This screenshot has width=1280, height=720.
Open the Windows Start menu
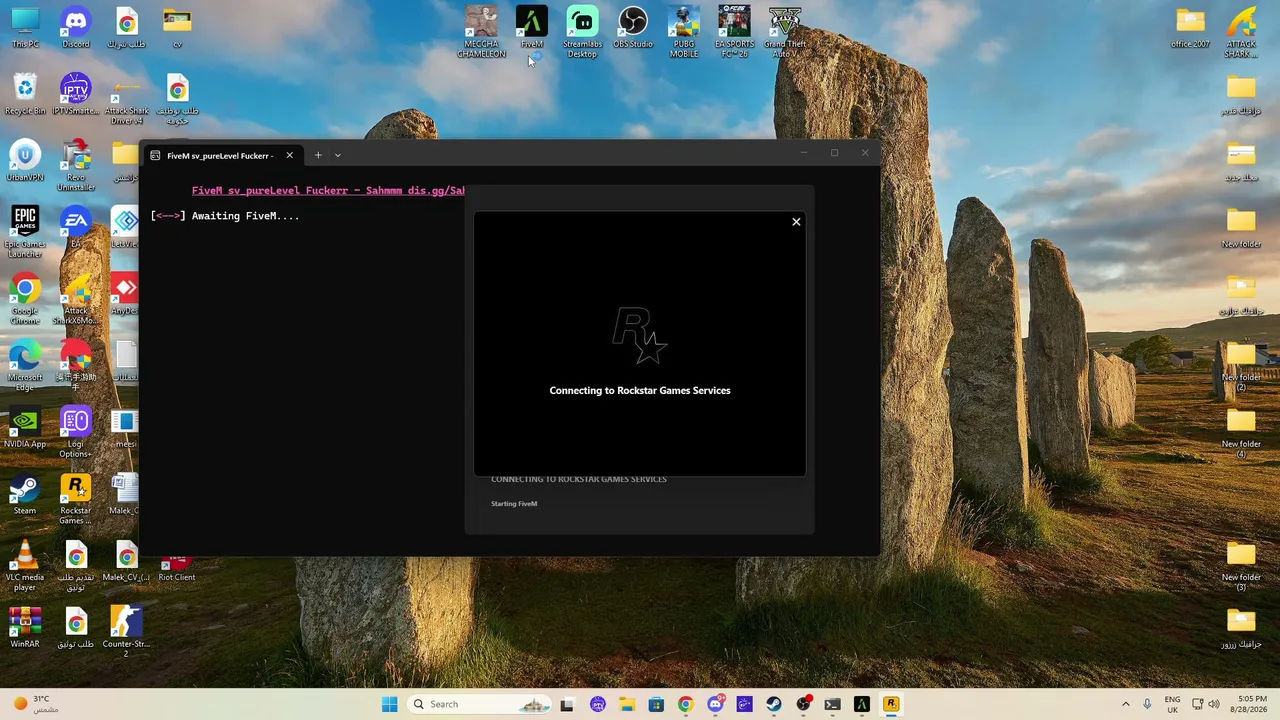point(389,704)
